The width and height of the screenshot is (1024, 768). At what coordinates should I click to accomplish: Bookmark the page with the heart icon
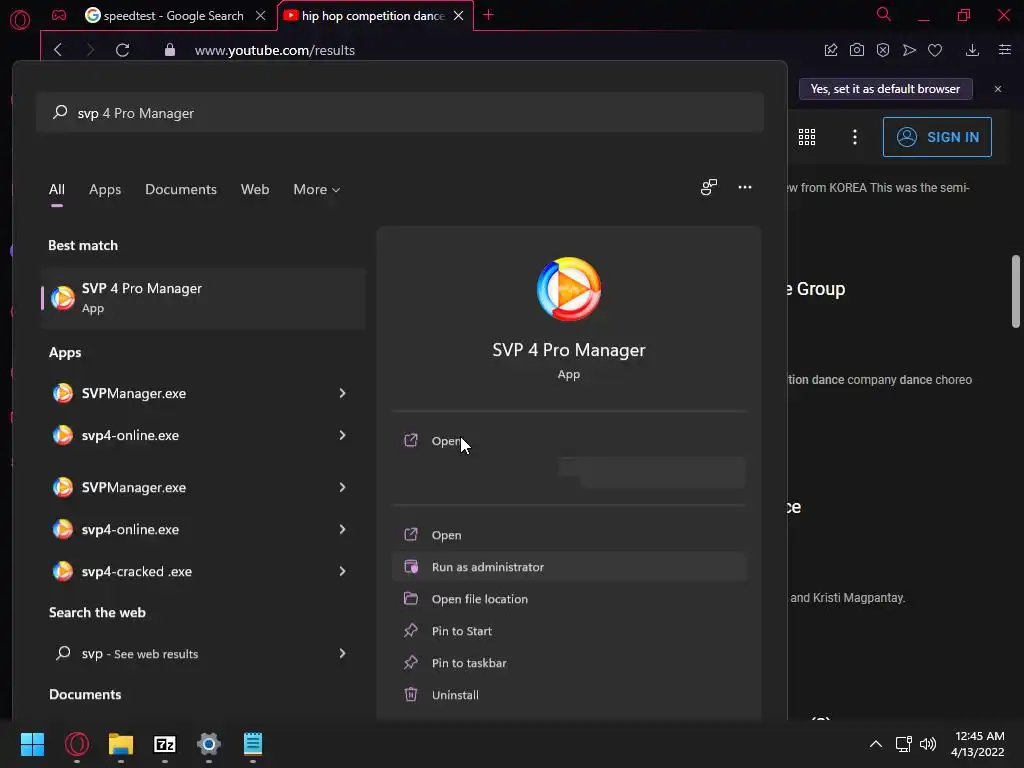point(935,50)
